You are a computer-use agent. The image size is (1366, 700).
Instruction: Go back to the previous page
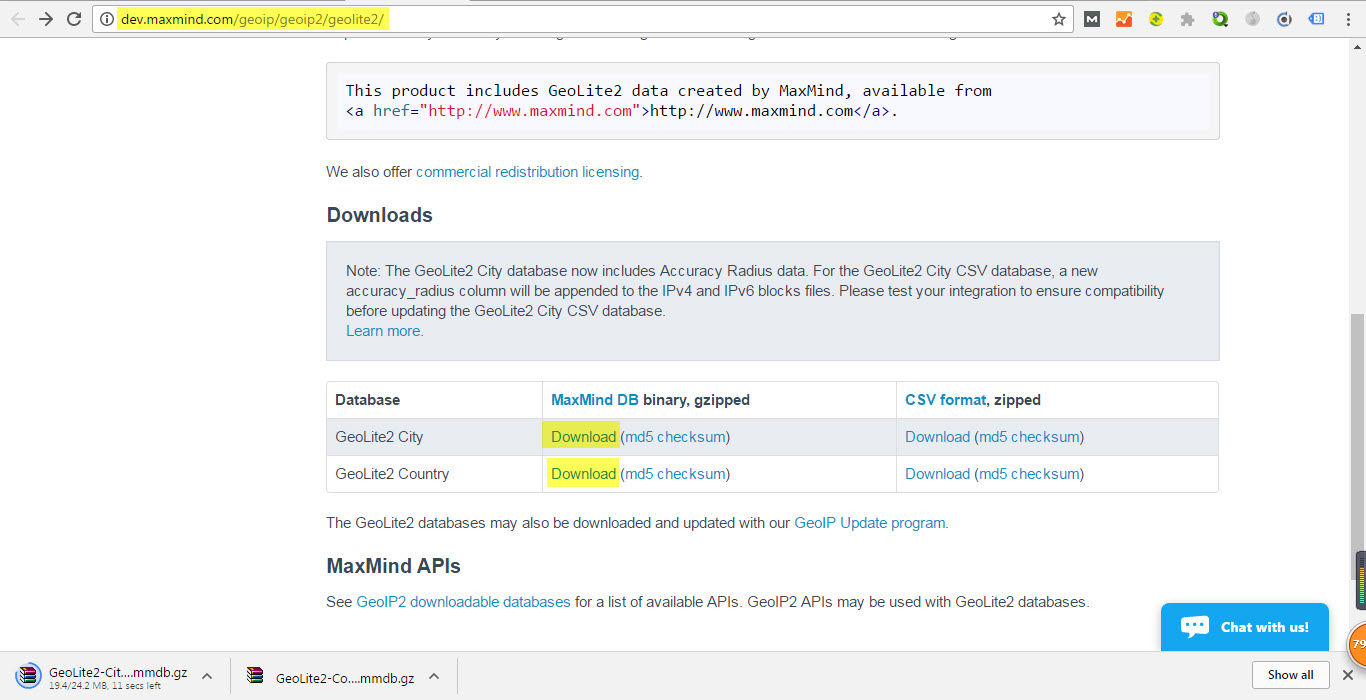[x=17, y=19]
